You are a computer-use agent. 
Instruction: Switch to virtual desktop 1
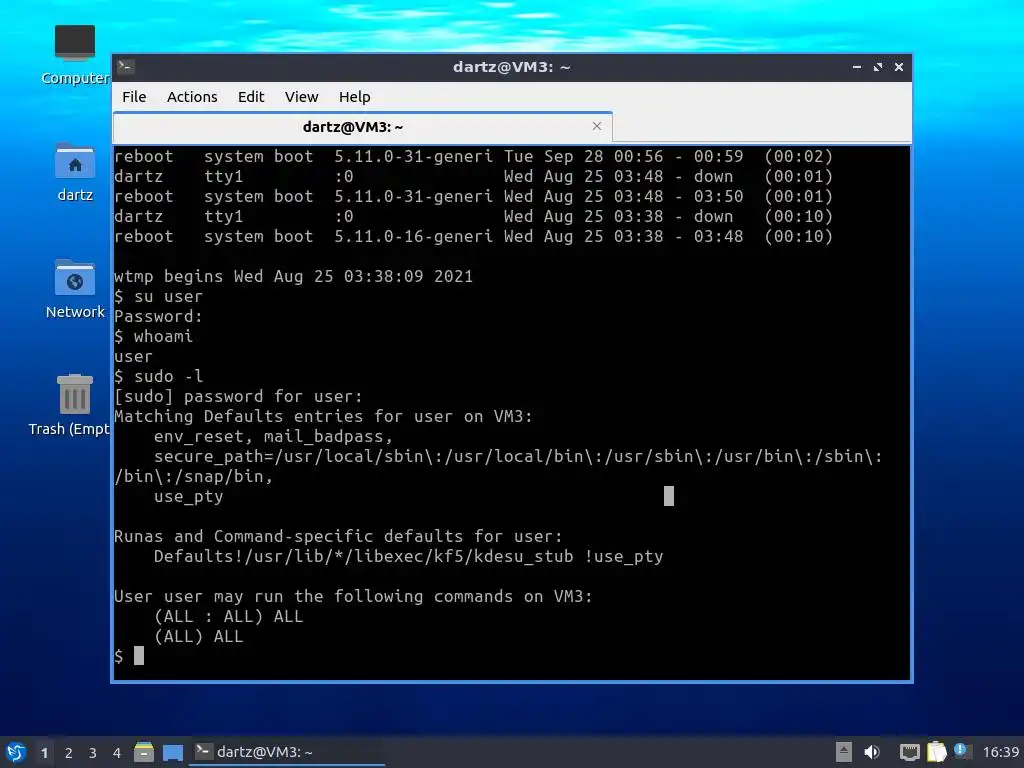pos(44,753)
